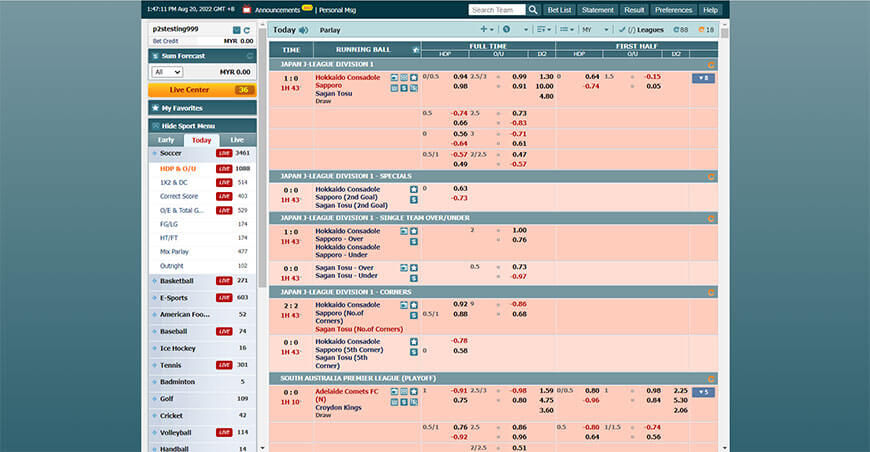Switch to the Early tab
Screen dimensions: 870x452
[x=166, y=140]
